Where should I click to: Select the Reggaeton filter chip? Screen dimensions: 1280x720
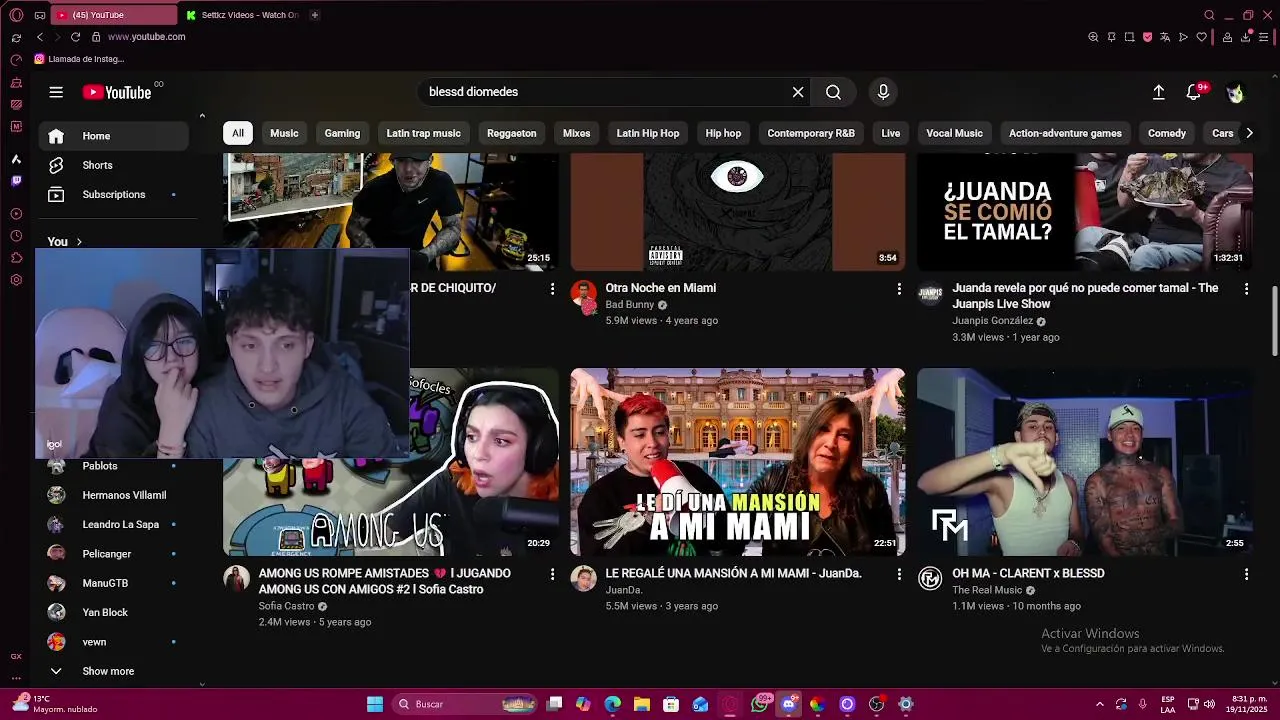pos(512,133)
